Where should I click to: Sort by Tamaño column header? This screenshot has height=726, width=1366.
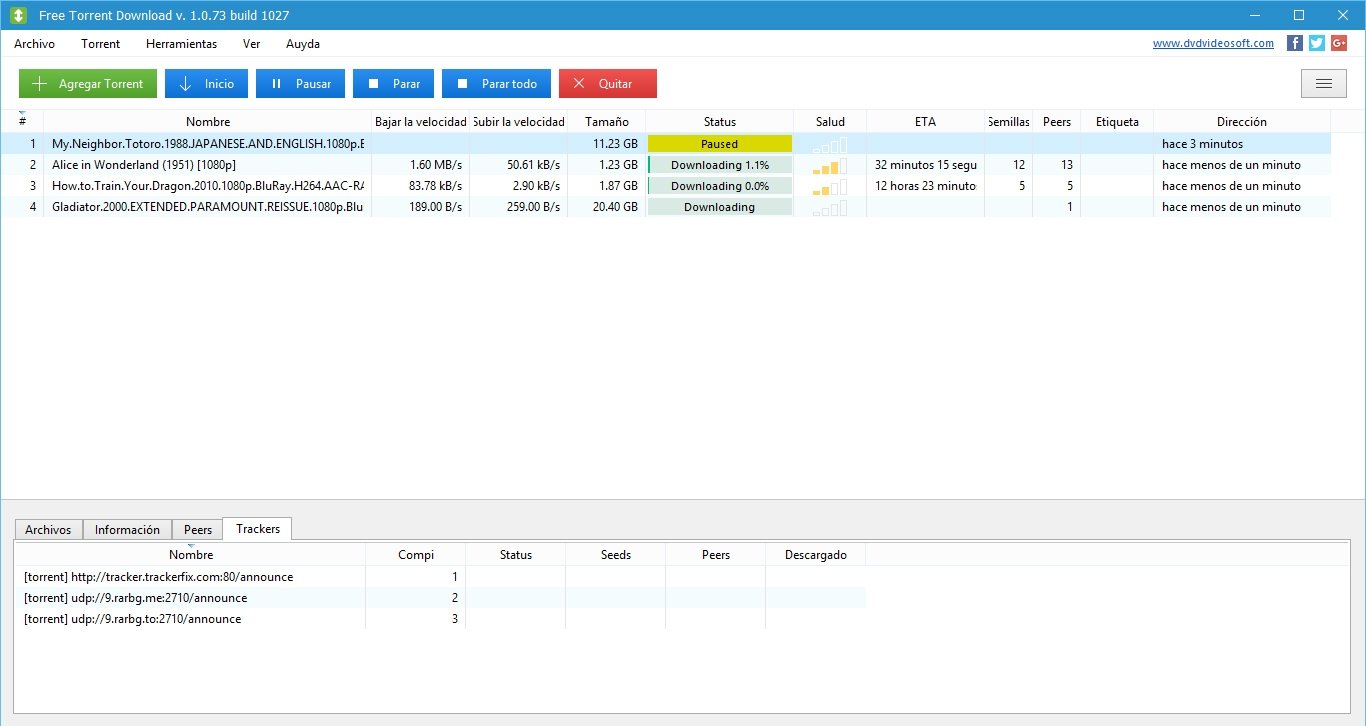[x=607, y=122]
